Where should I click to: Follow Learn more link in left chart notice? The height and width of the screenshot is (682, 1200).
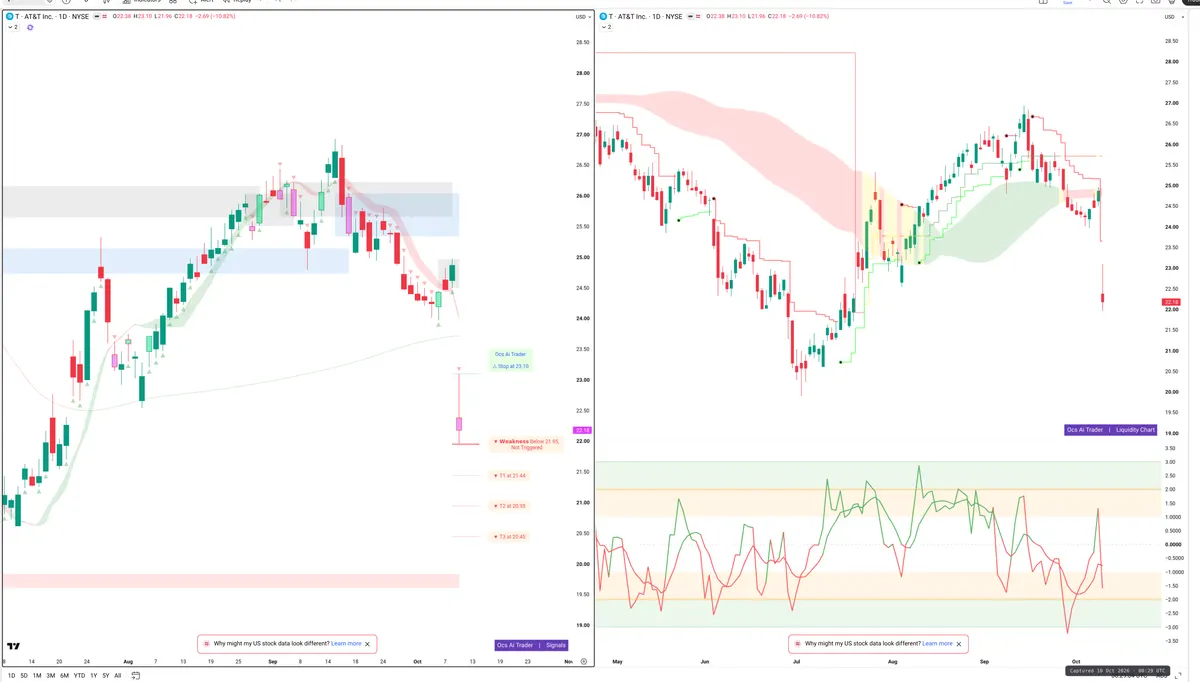click(x=346, y=644)
